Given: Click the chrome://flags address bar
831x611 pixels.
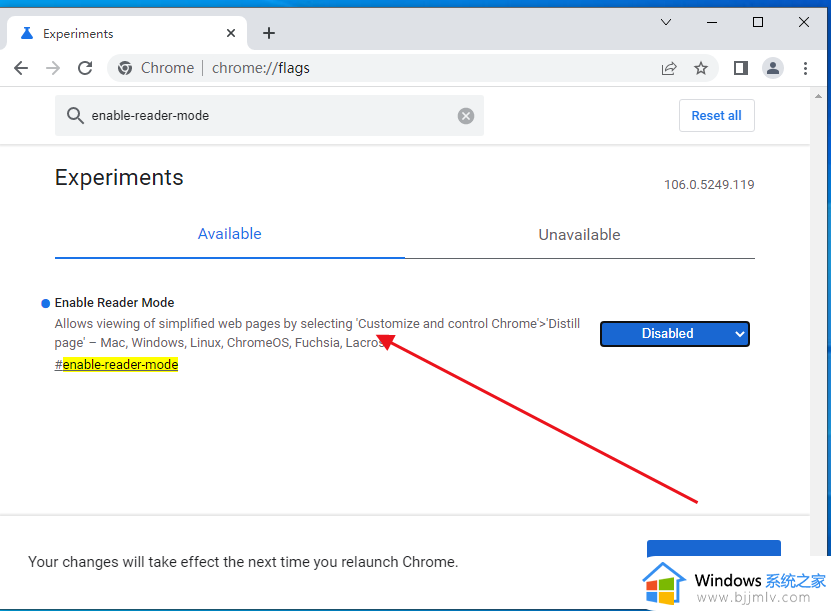Looking at the screenshot, I should point(413,68).
